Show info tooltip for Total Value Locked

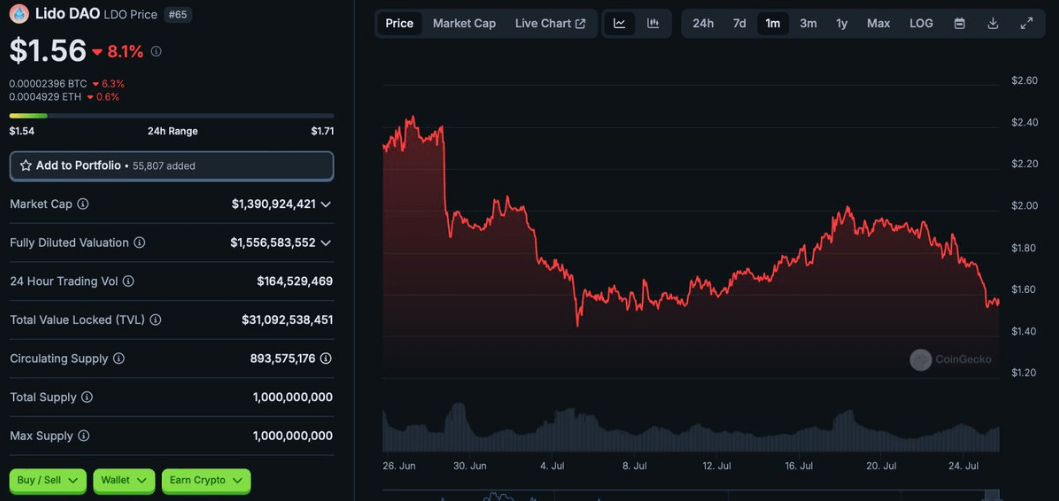[x=155, y=320]
